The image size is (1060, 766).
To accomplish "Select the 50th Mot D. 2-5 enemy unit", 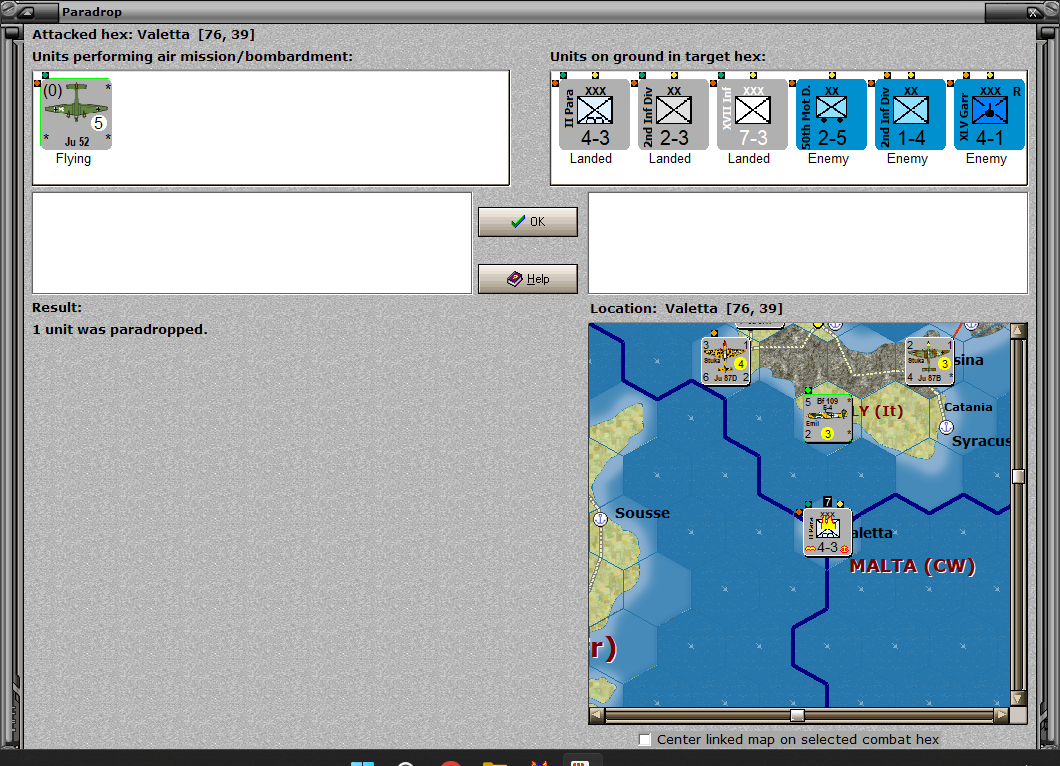I will click(x=832, y=114).
